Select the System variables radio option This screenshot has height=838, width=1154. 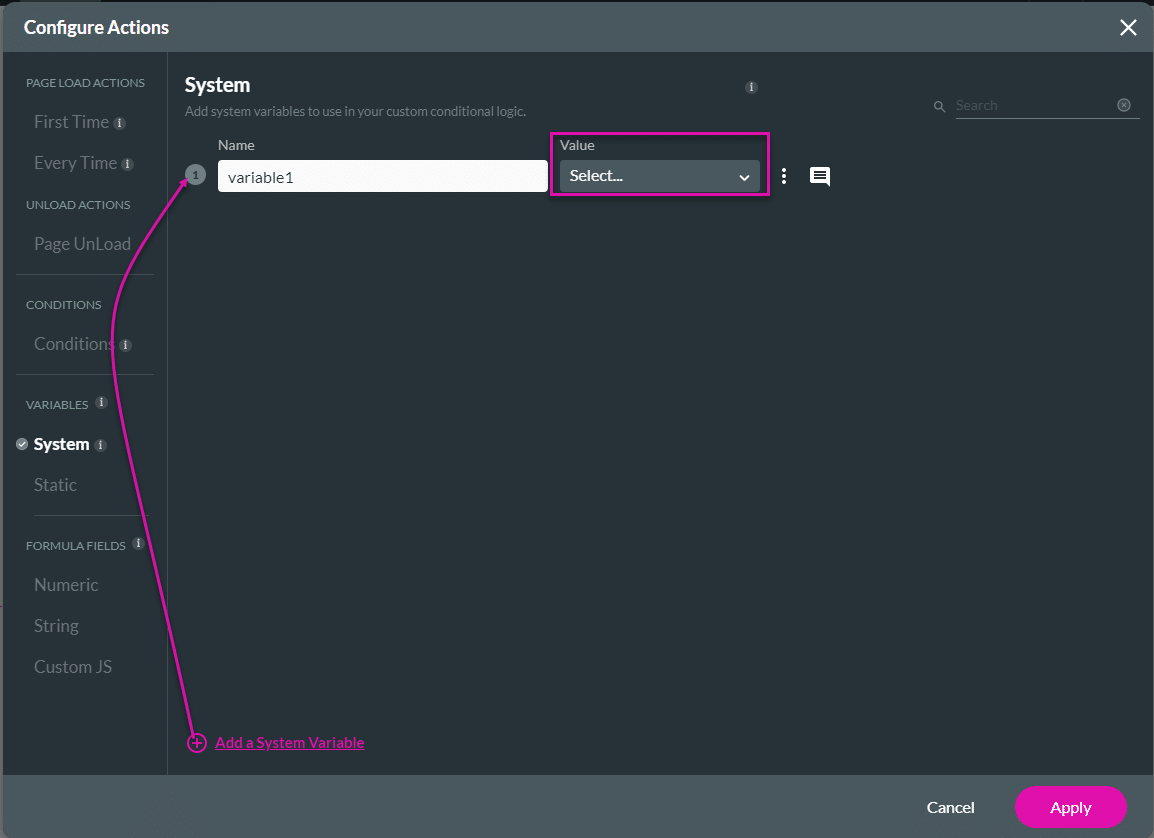pyautogui.click(x=22, y=444)
